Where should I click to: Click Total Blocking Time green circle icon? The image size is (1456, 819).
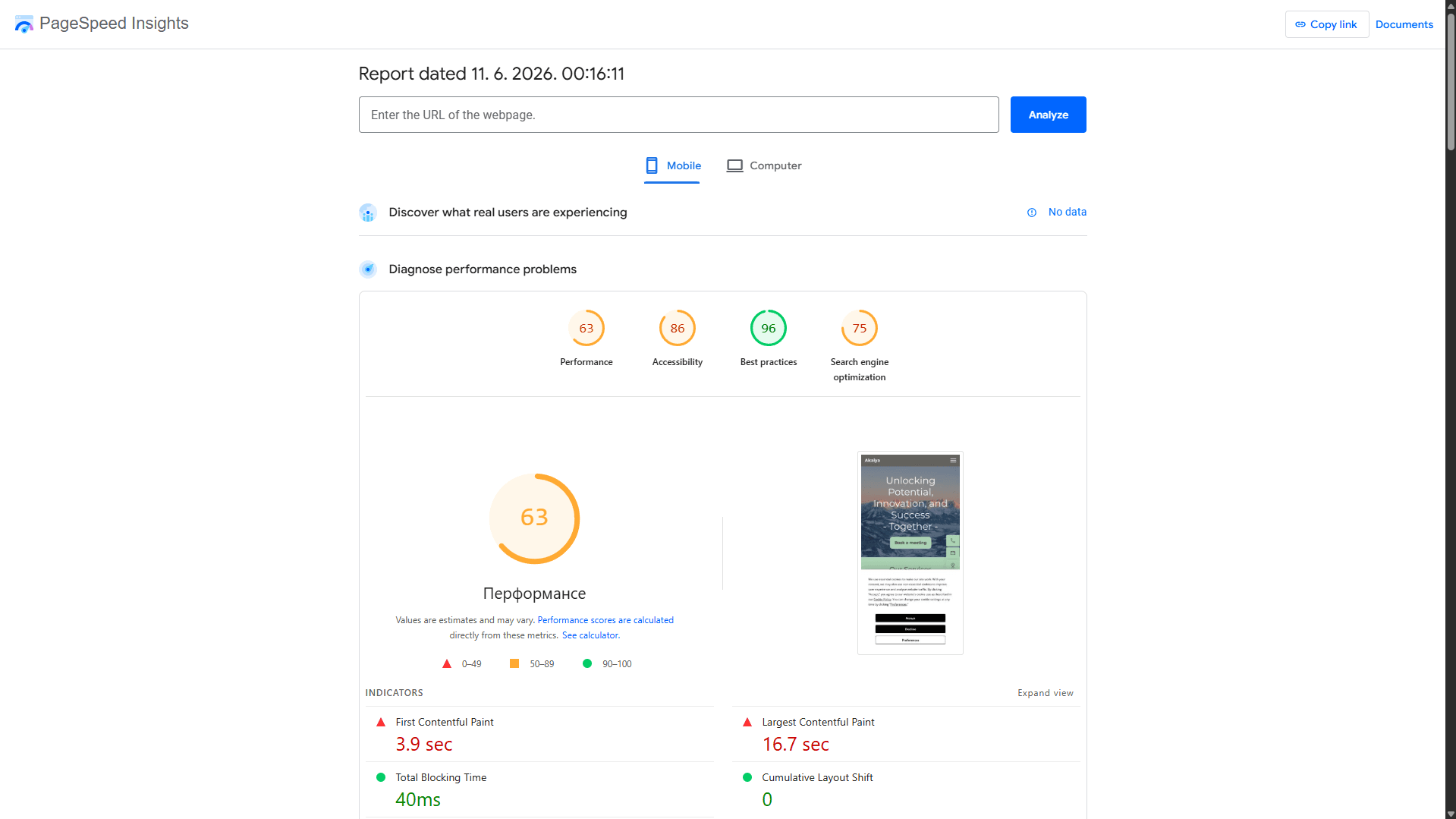pyautogui.click(x=381, y=777)
